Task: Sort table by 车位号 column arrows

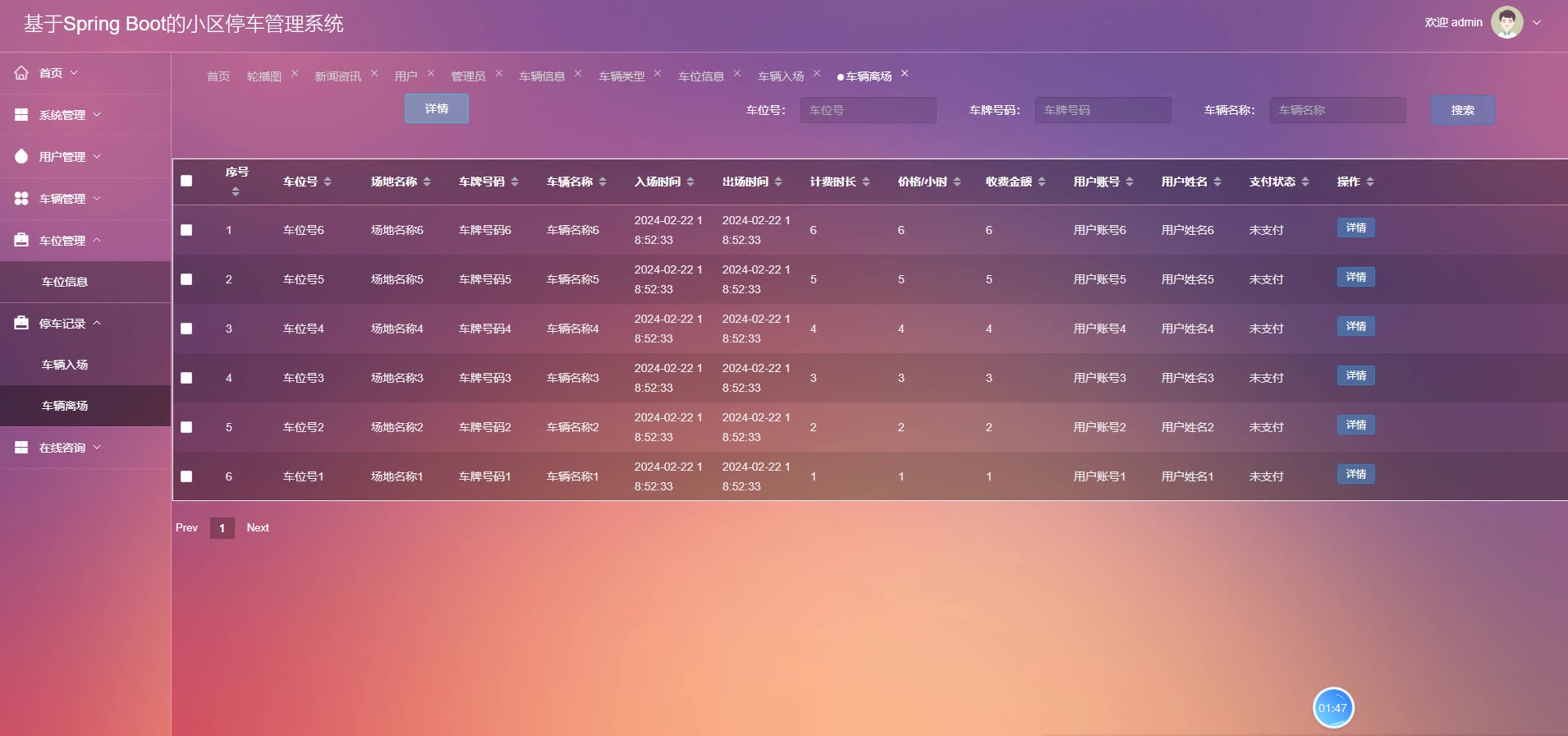Action: click(x=328, y=182)
